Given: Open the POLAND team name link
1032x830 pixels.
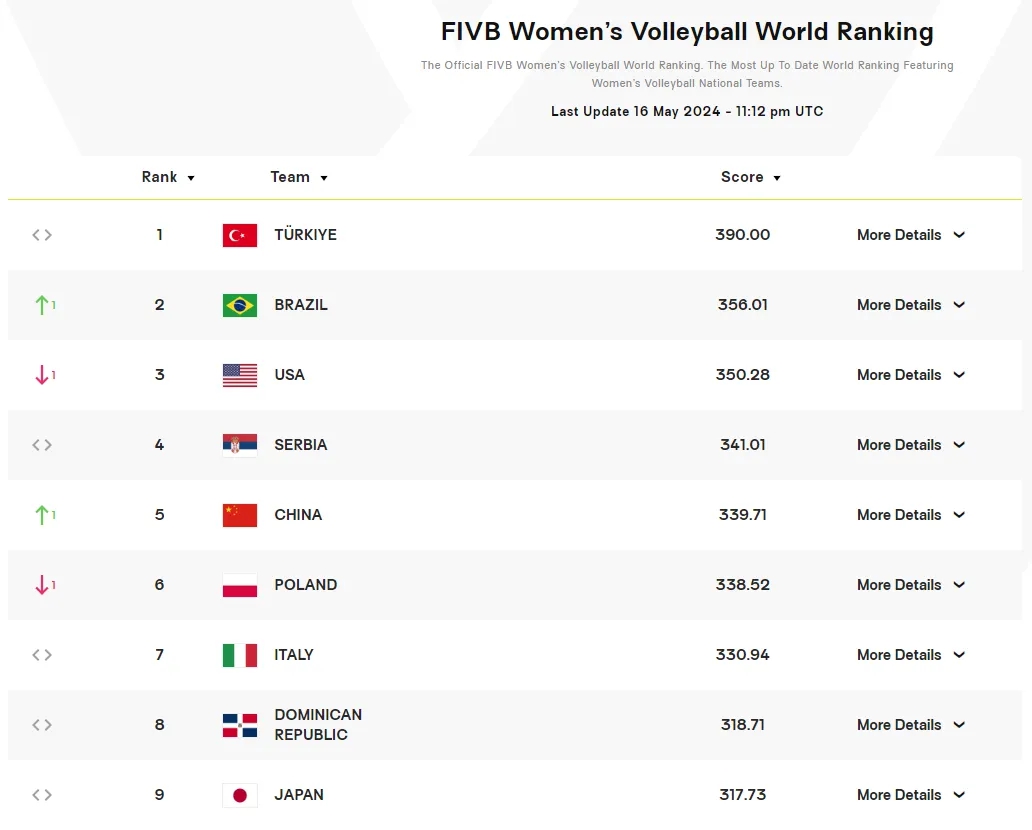Looking at the screenshot, I should 305,585.
